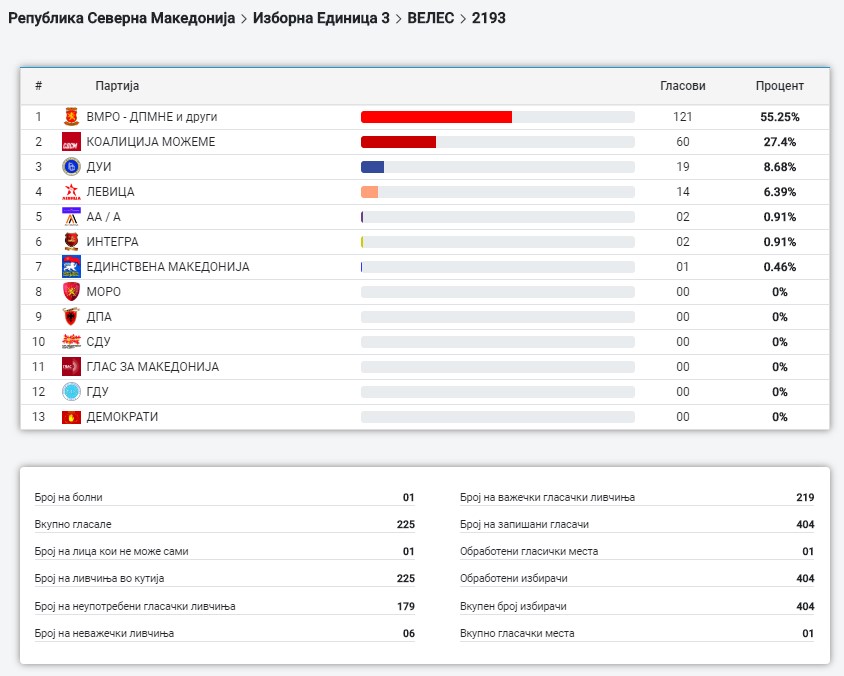Screen dimensions: 844x676
Task: Open Република Северна Македонија breadcrumb link
Action: (121, 18)
